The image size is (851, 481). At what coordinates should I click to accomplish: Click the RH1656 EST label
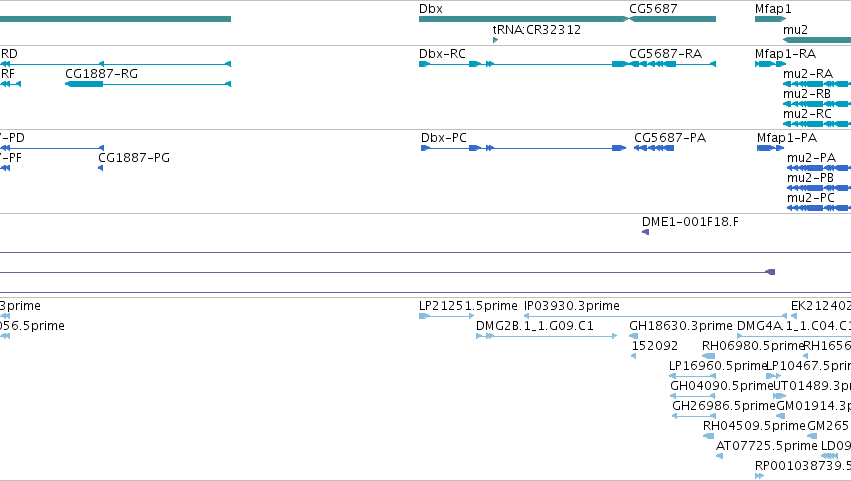(x=827, y=346)
